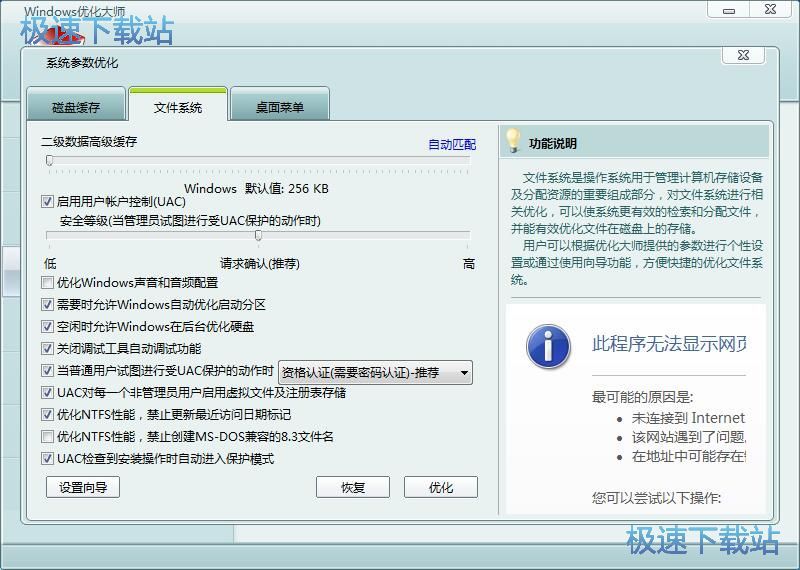
Task: Uncheck 关闭调试工具自动调试功能
Action: (x=47, y=349)
